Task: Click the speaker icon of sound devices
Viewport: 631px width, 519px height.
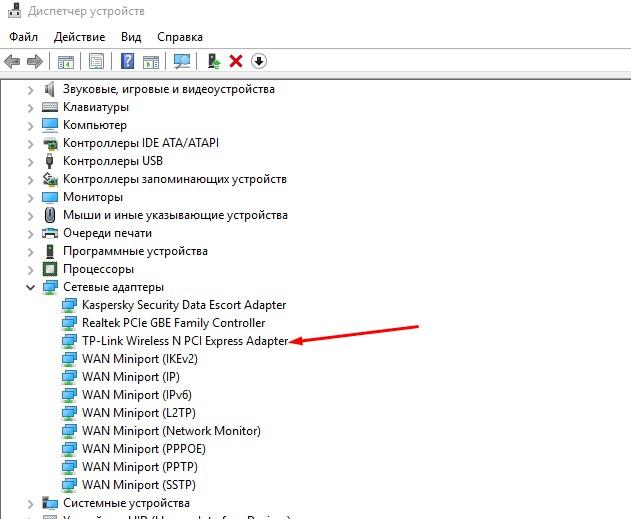Action: (49, 89)
